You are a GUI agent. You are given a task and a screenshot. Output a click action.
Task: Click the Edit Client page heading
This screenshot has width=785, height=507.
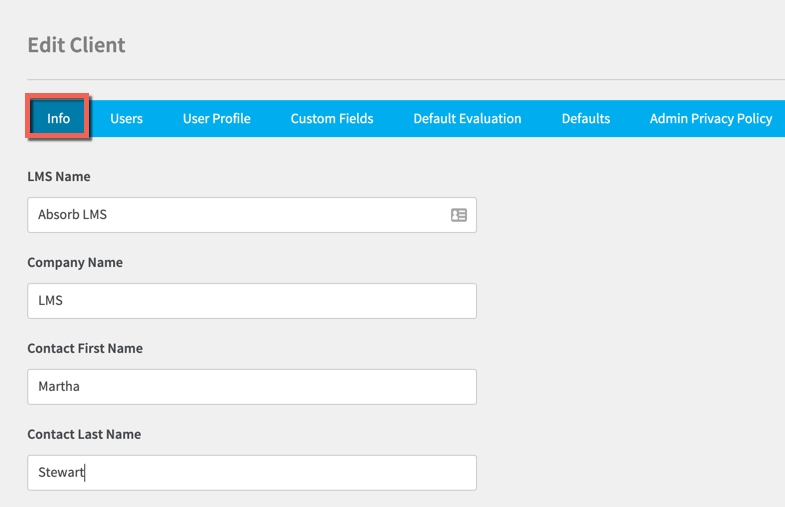click(x=76, y=45)
